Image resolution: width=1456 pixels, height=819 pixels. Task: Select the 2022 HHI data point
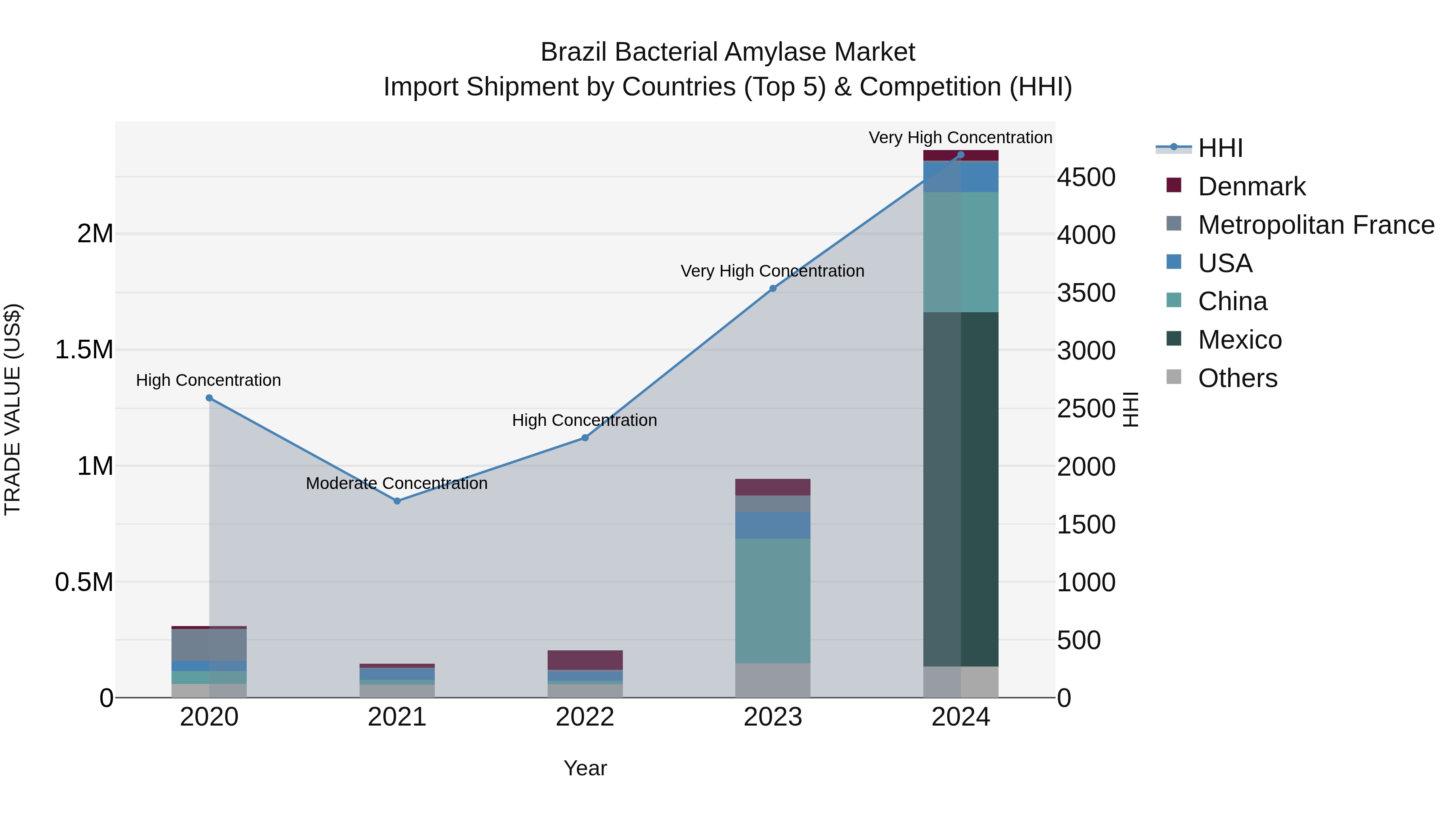pyautogui.click(x=585, y=438)
